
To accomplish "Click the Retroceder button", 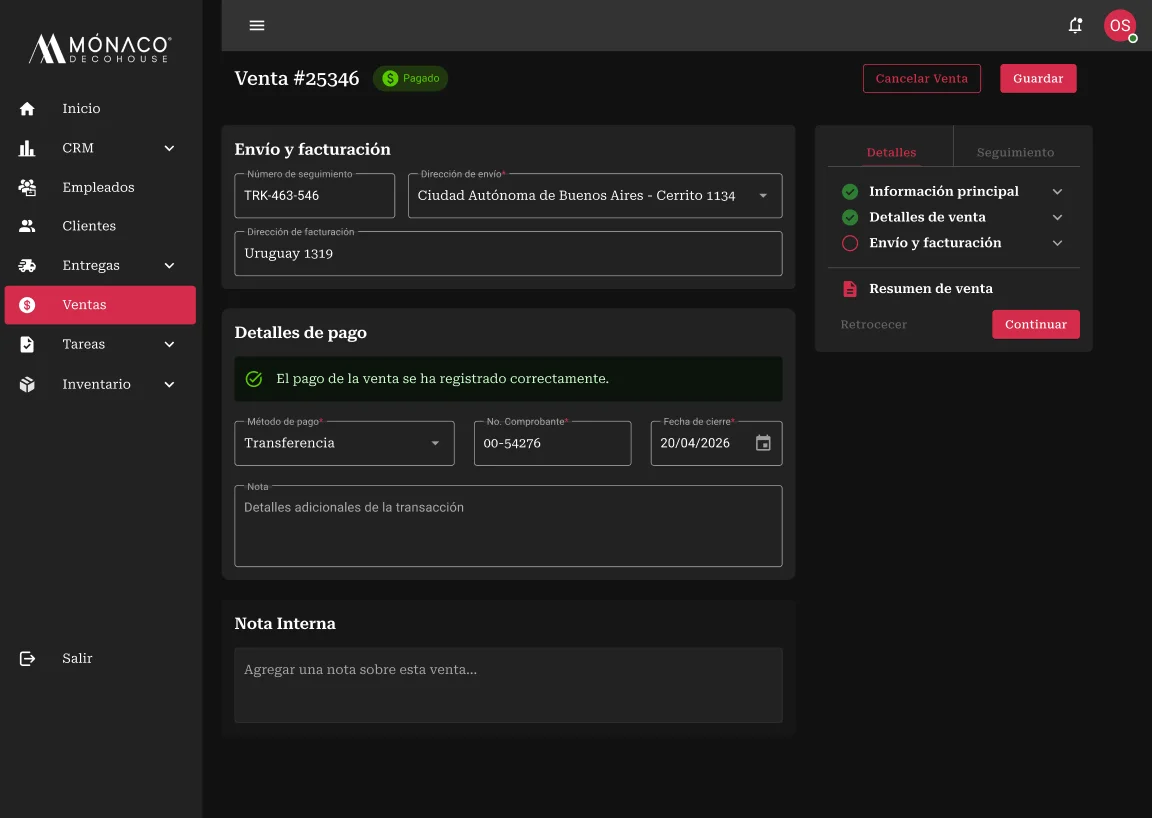I will 874,324.
